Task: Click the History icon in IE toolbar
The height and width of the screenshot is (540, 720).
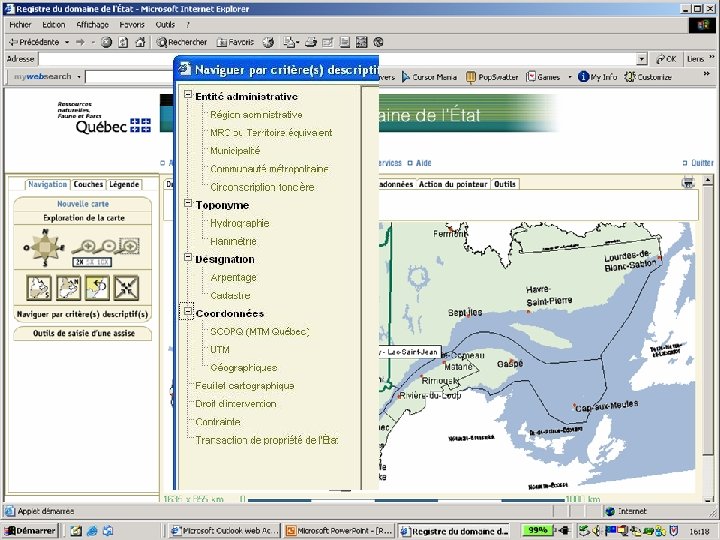Action: (x=268, y=42)
